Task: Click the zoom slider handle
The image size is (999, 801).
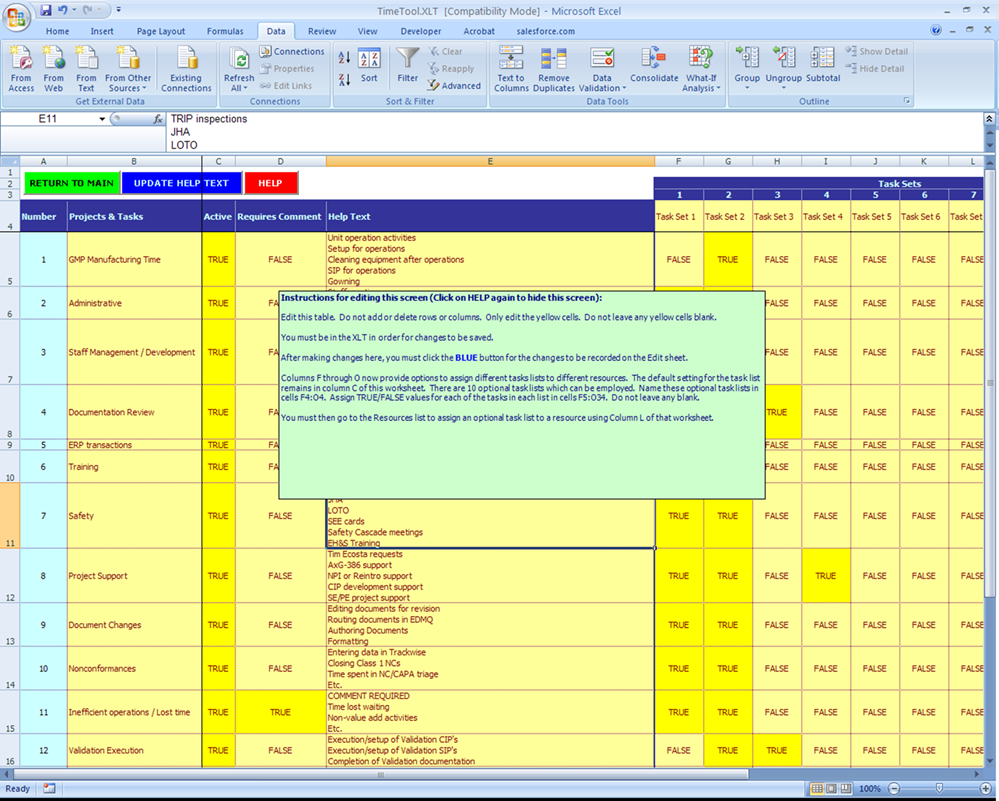Action: tap(938, 789)
